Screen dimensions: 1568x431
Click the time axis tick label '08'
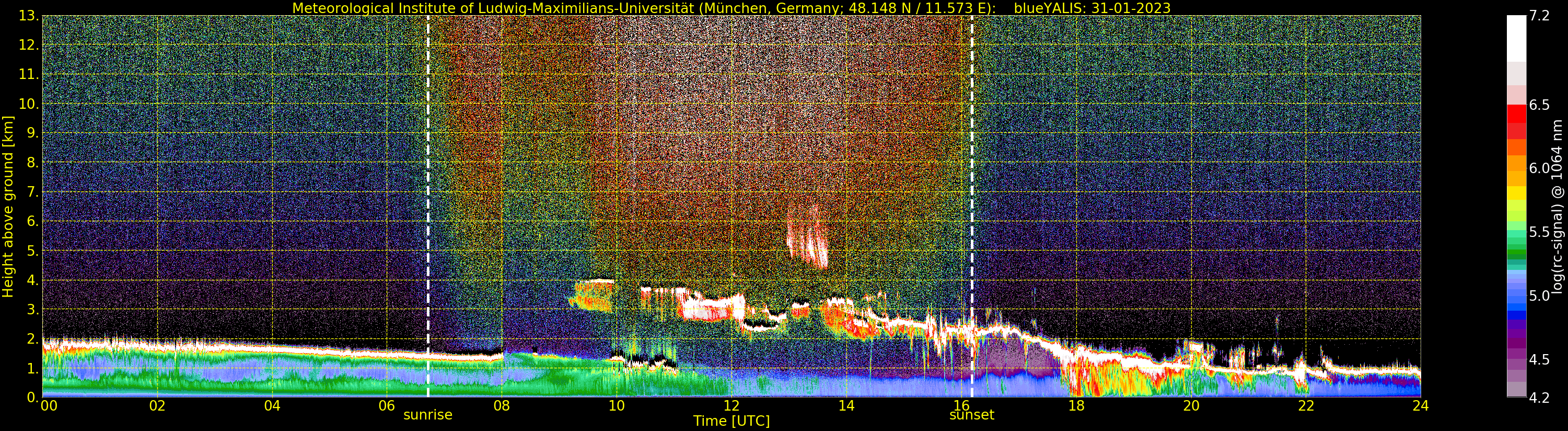[x=502, y=406]
